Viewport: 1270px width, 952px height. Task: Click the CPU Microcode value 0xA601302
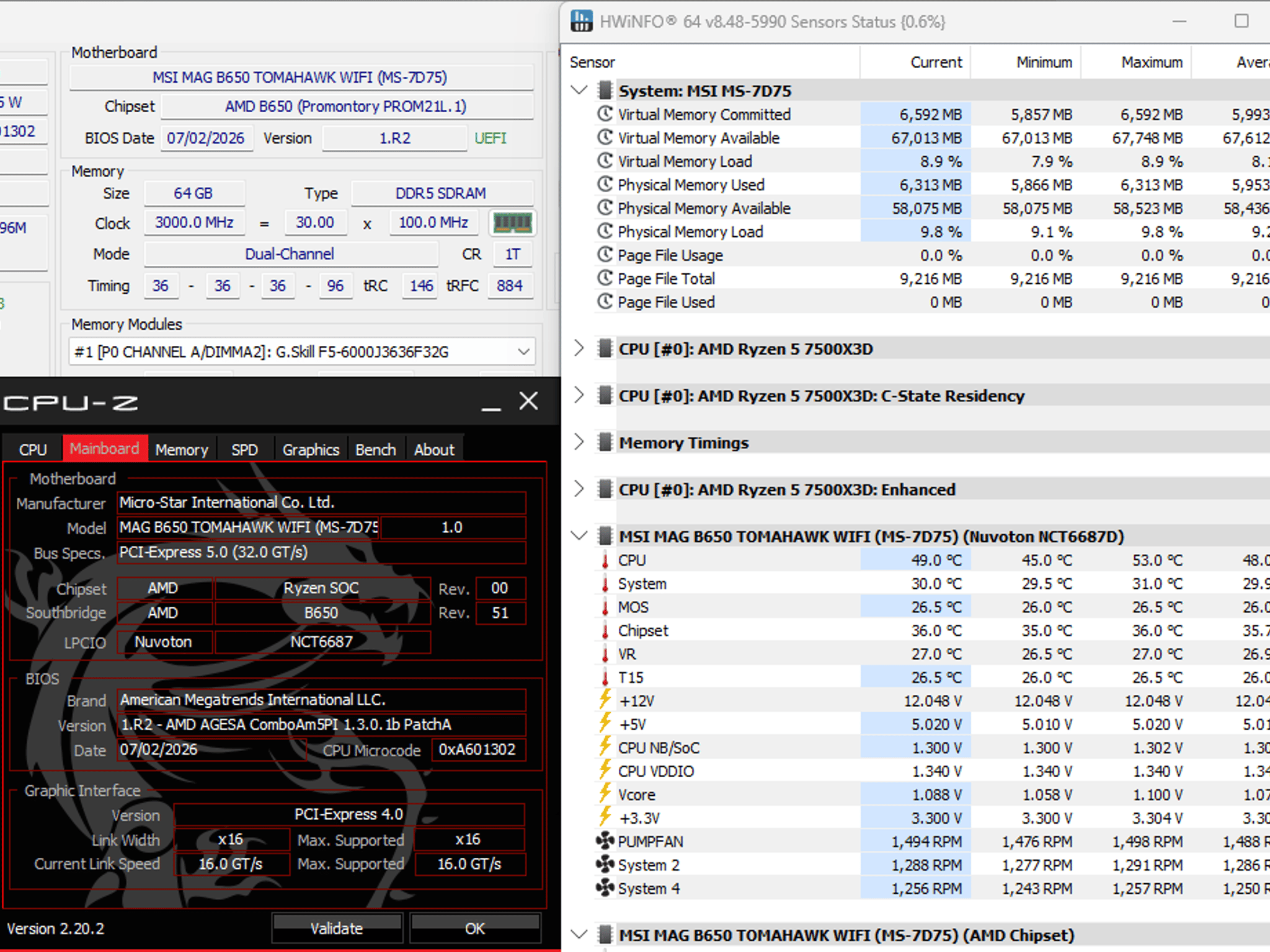click(477, 749)
